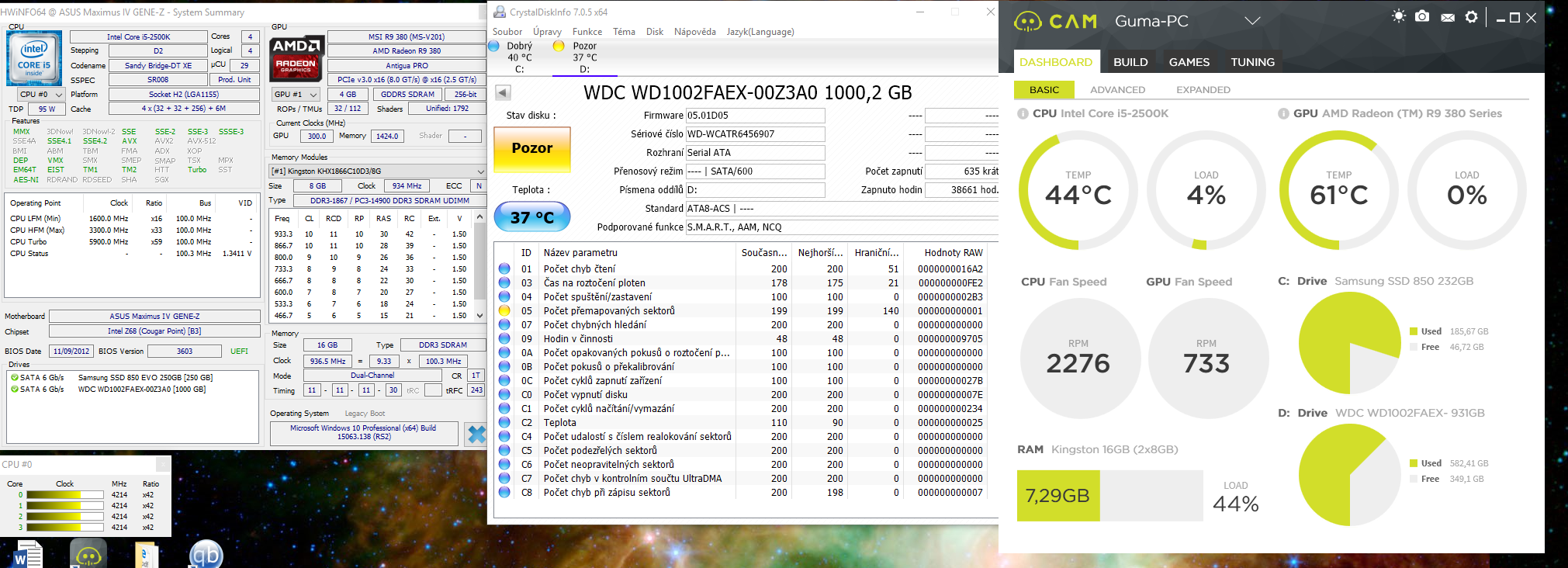Image resolution: width=1568 pixels, height=568 pixels.
Task: Open the Funkce menu in CrystalDiskInfo
Action: 587,32
